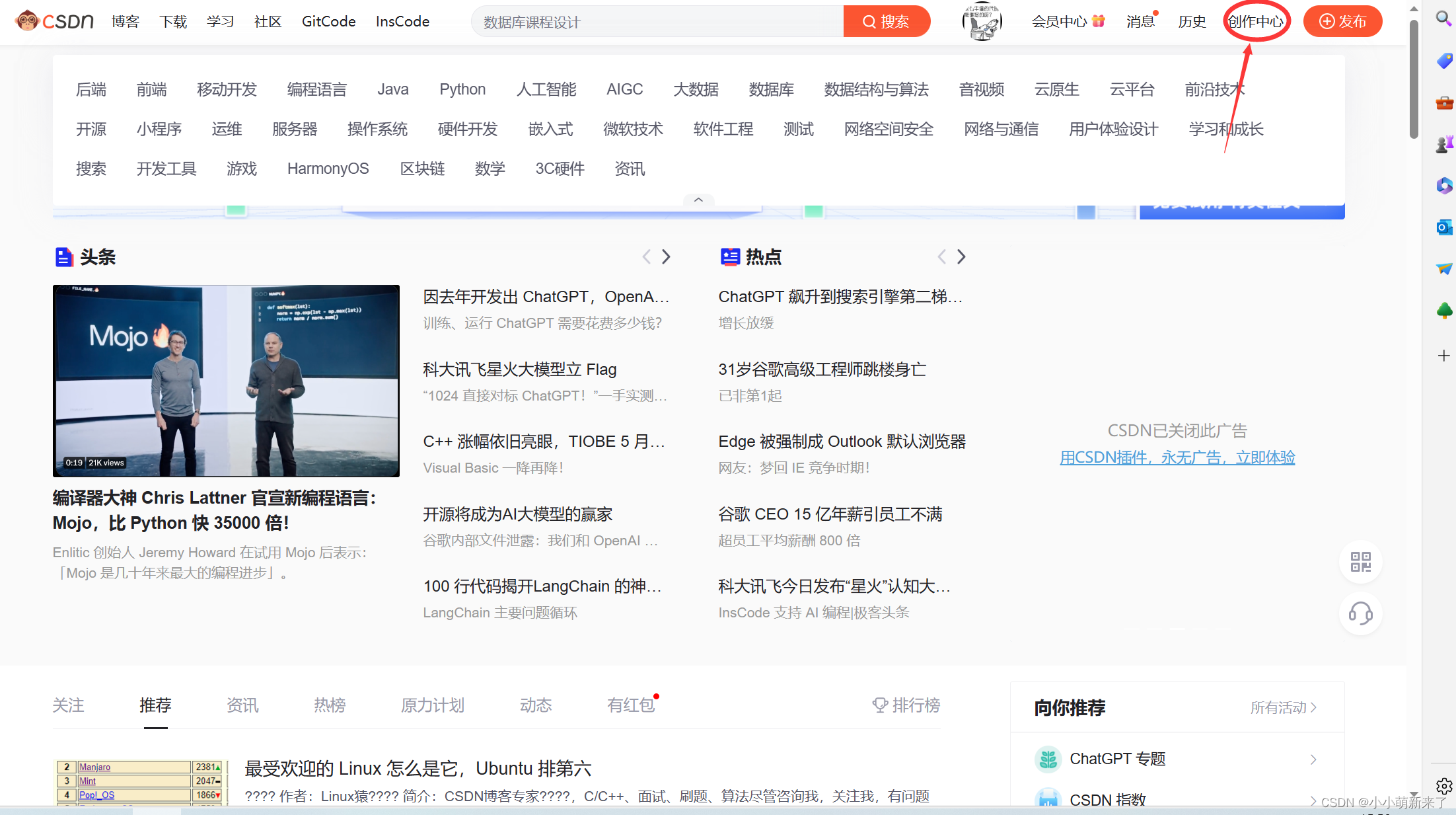Viewport: 1456px width, 815px height.
Task: Select the HarmonyOS category
Action: tap(328, 169)
